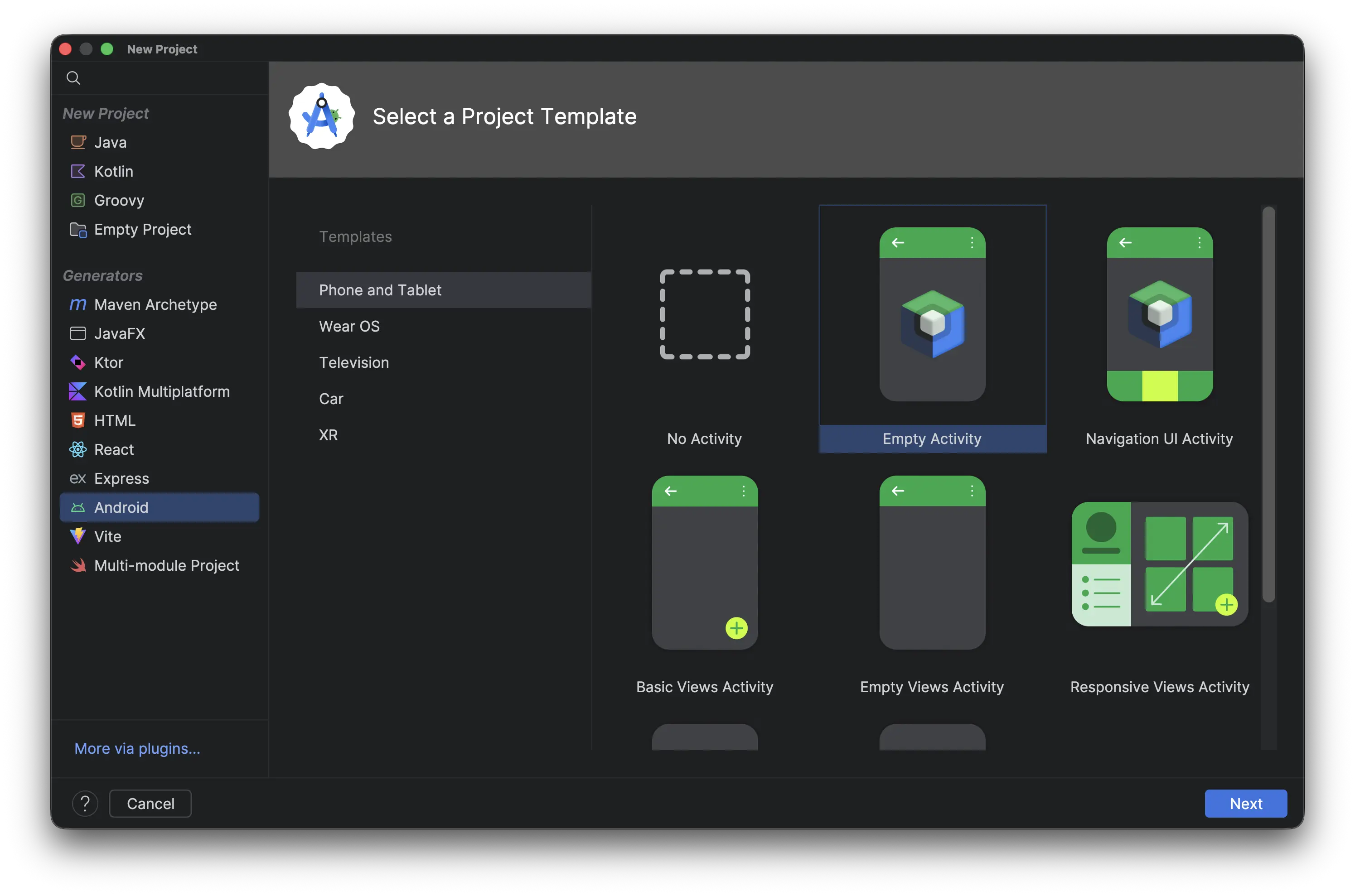Click the Maven Archetype m icon
The height and width of the screenshot is (896, 1355).
(x=78, y=304)
